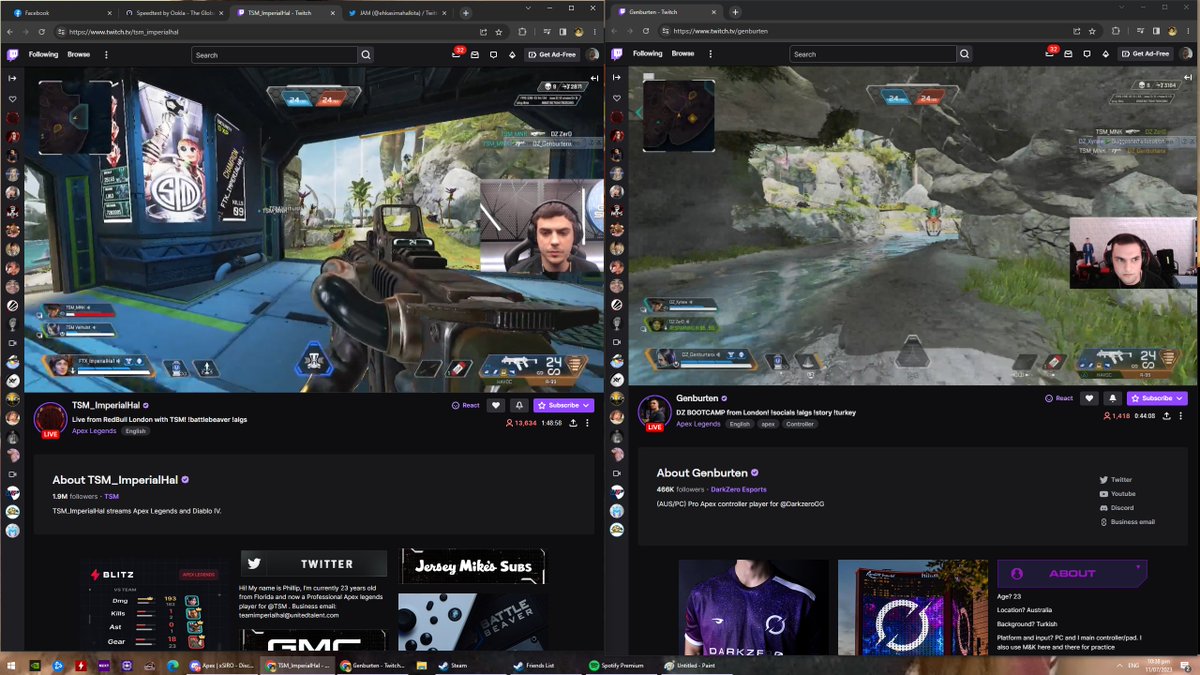This screenshot has width=1200, height=675.
Task: Open user avatar menu in right Twitch window
Action: click(x=1186, y=53)
